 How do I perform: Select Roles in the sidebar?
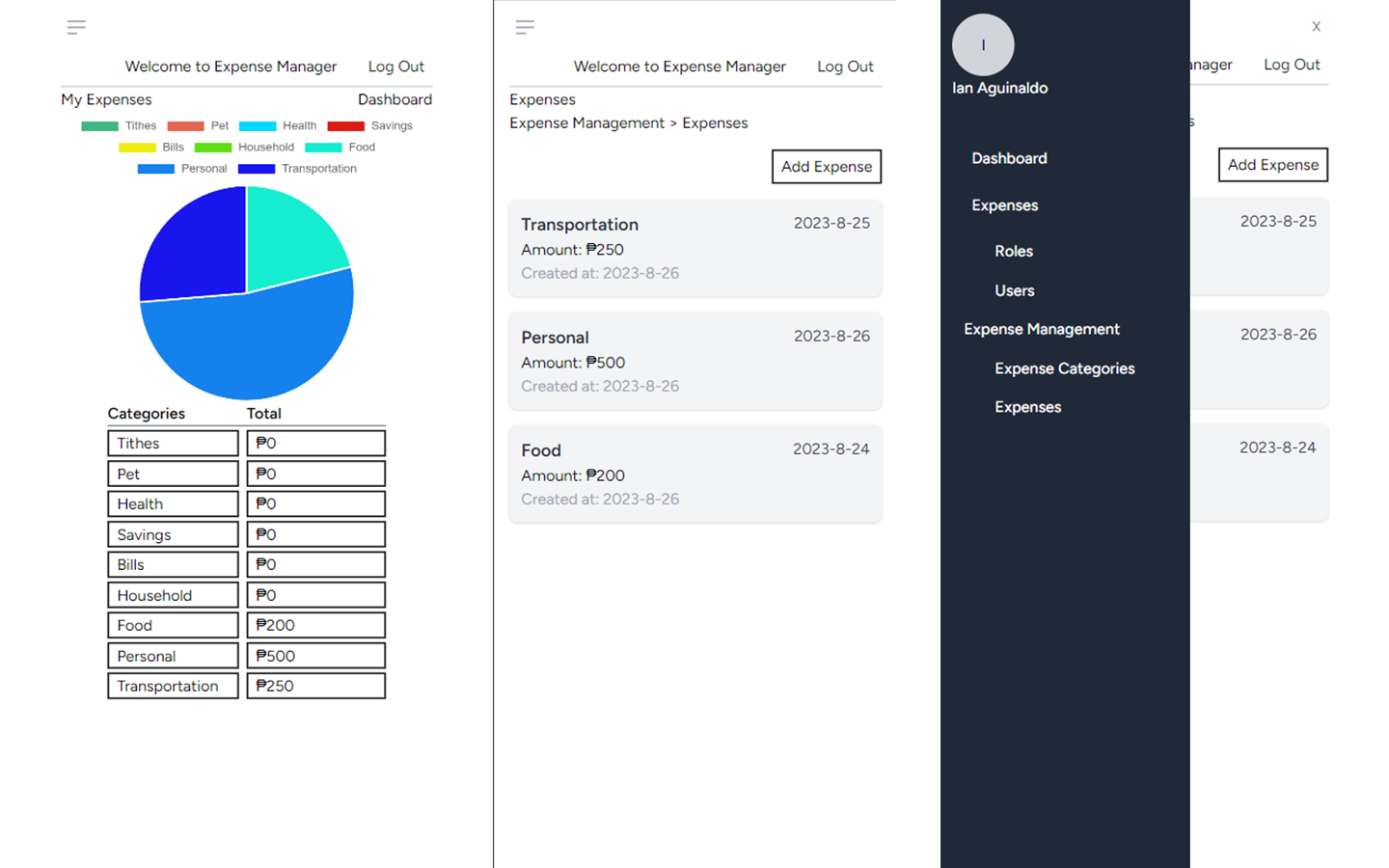coord(1013,251)
